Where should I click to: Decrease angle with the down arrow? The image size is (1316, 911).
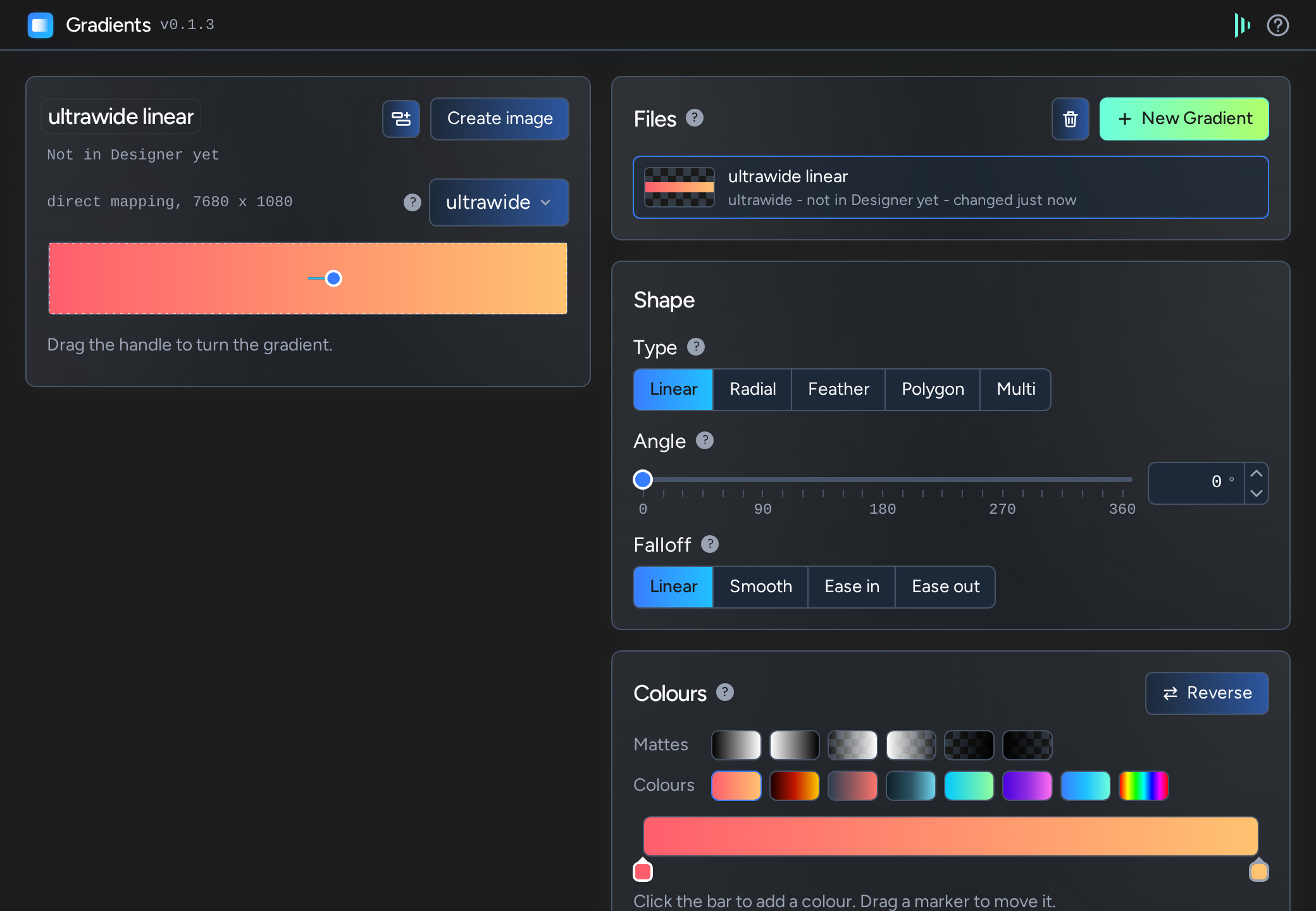click(1257, 493)
